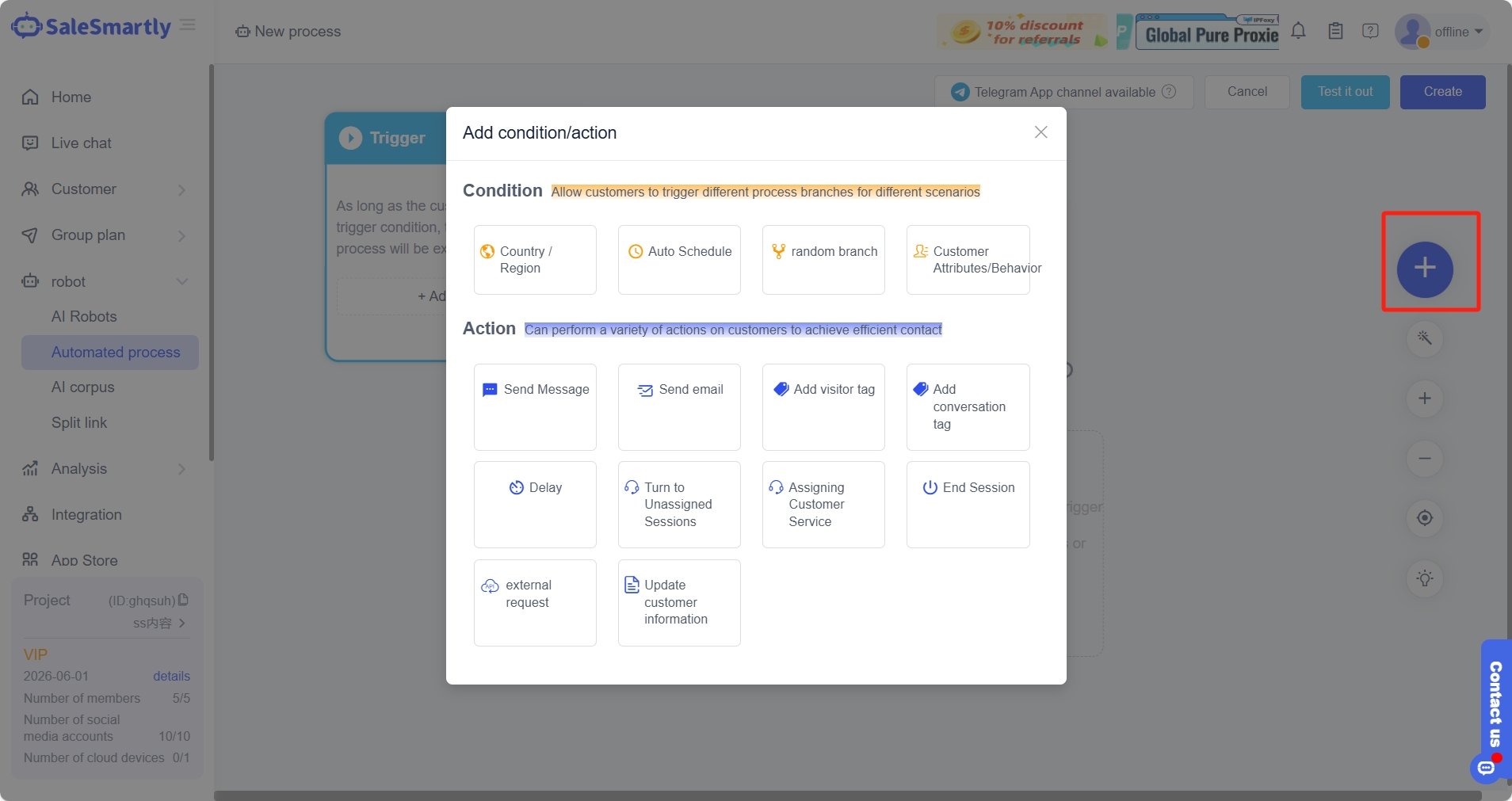Pick the Delay action

point(534,504)
